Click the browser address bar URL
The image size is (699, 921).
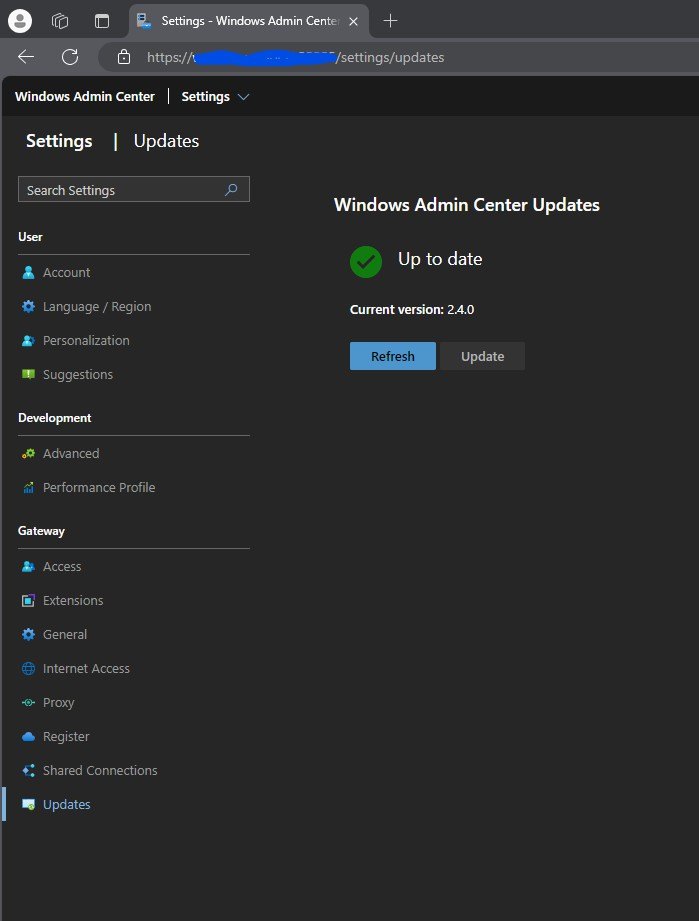pyautogui.click(x=295, y=57)
